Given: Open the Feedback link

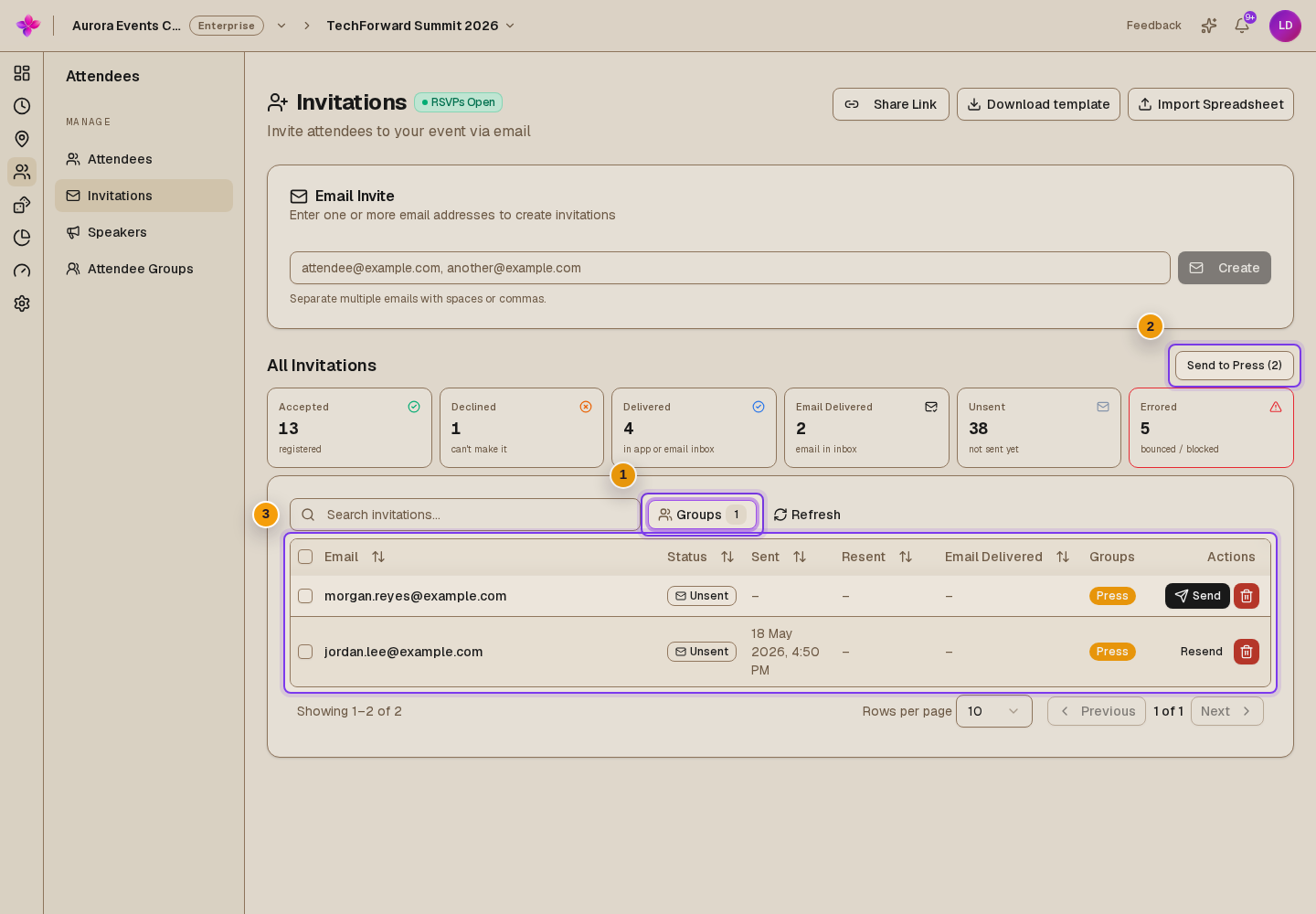Looking at the screenshot, I should pos(1153,26).
